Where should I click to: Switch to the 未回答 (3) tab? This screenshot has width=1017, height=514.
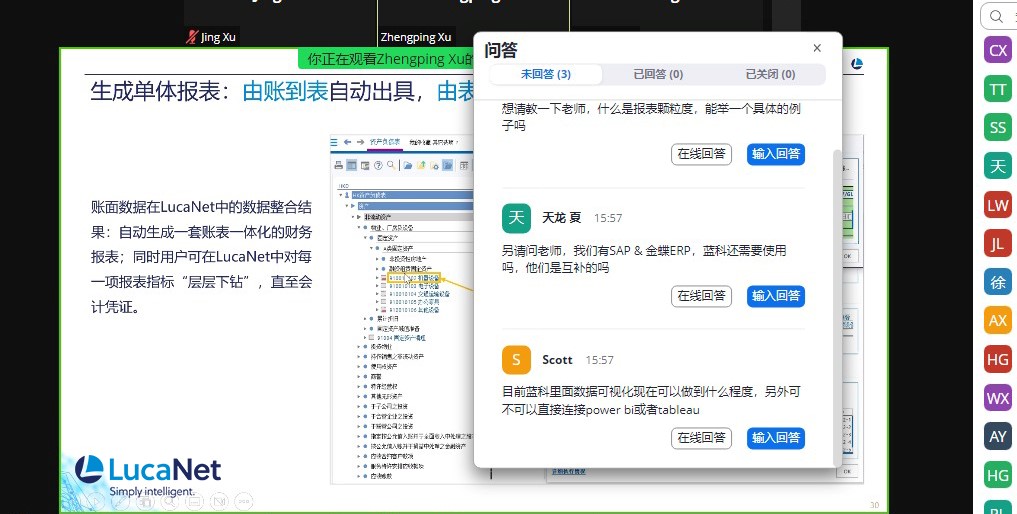click(545, 74)
